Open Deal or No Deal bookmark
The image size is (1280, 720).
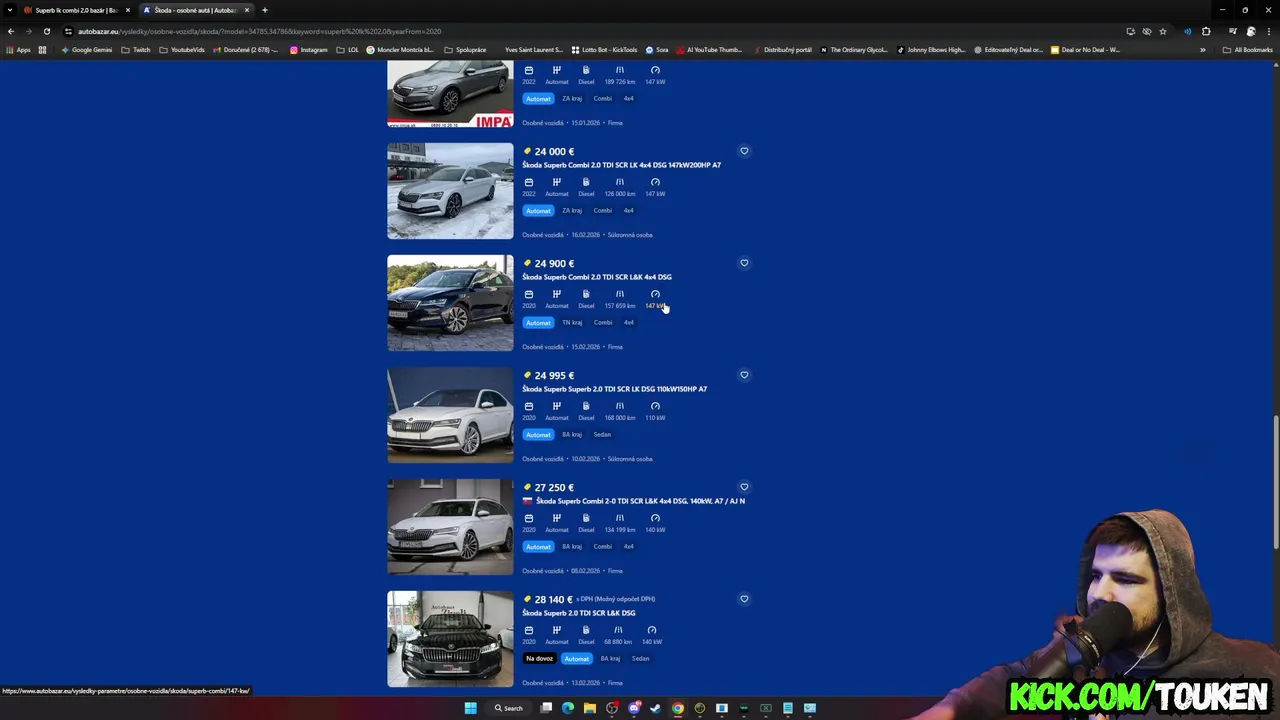click(1085, 49)
